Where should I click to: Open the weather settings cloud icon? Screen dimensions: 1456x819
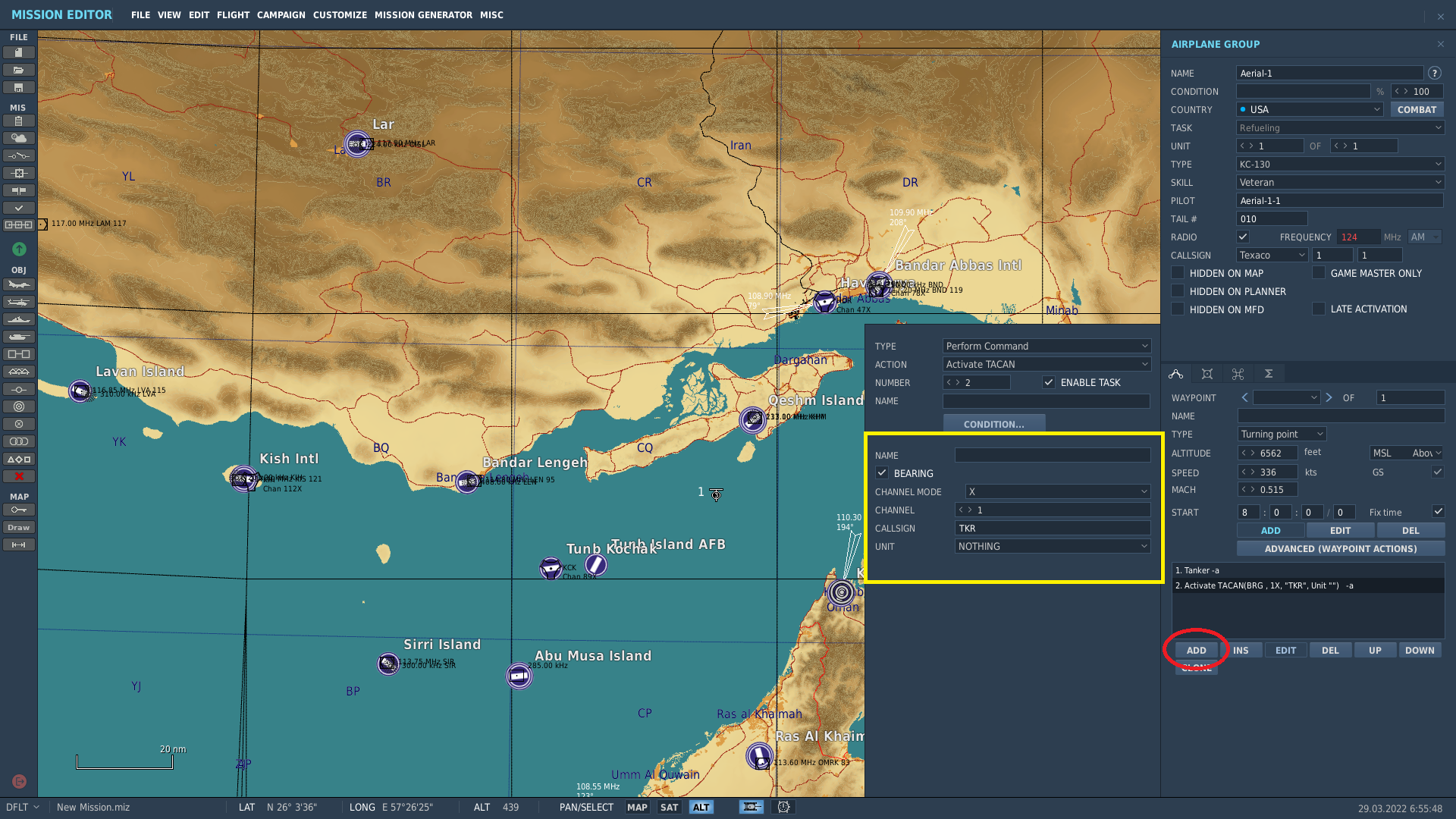(x=19, y=138)
